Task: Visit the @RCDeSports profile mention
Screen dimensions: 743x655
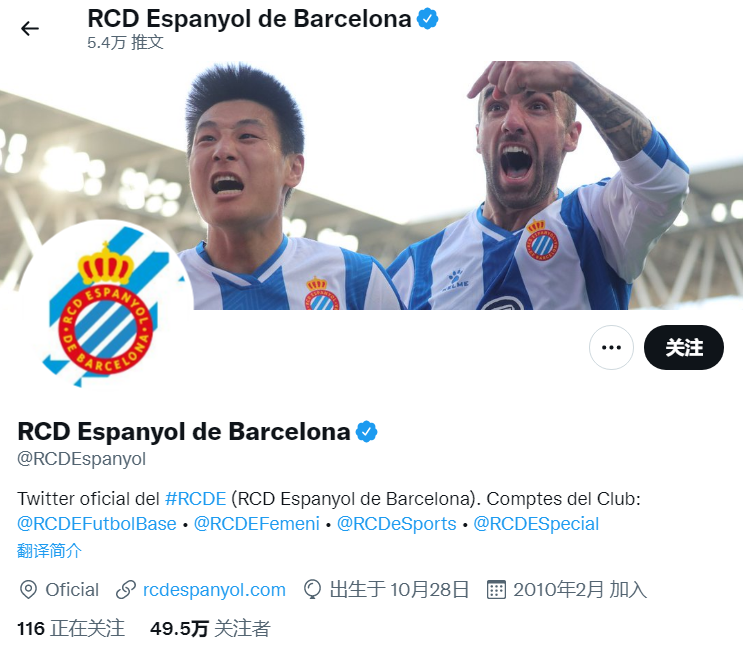Action: coord(397,524)
